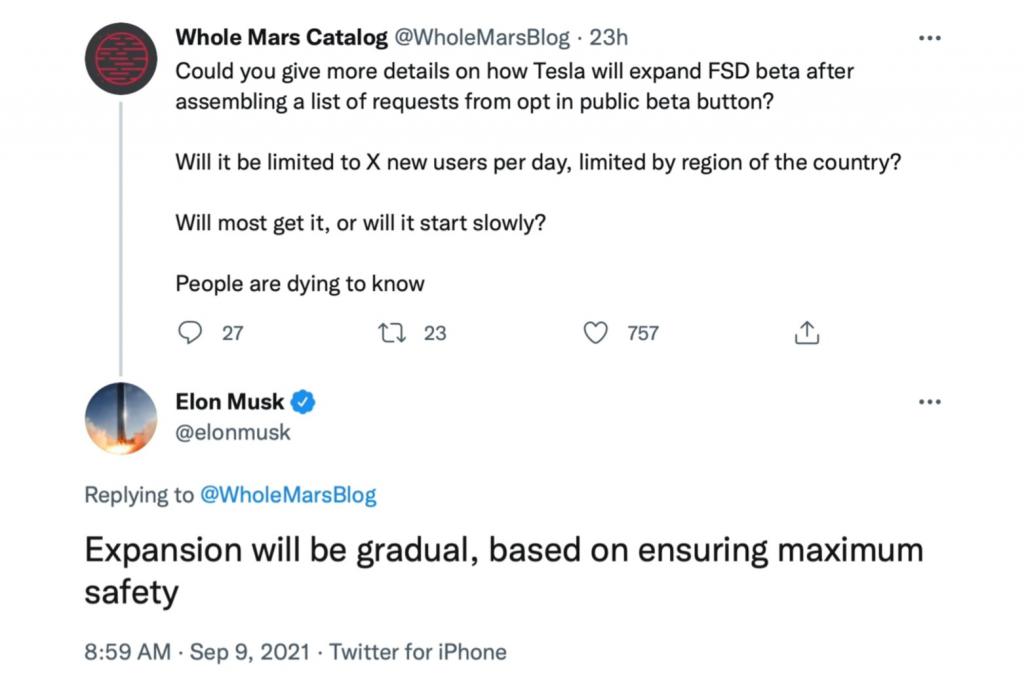Open the Elon Musk display name
Screen dimensions: 1024x688
230,402
